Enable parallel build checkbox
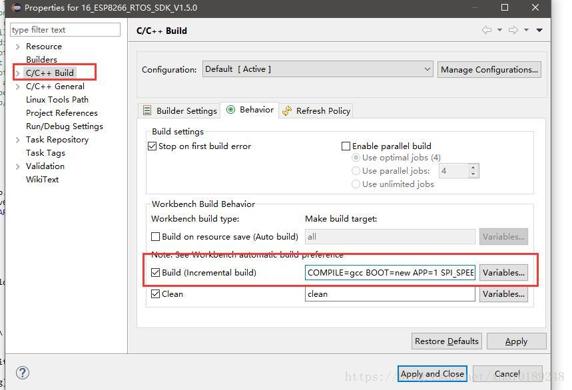Image resolution: width=572 pixels, height=390 pixels. 345,146
